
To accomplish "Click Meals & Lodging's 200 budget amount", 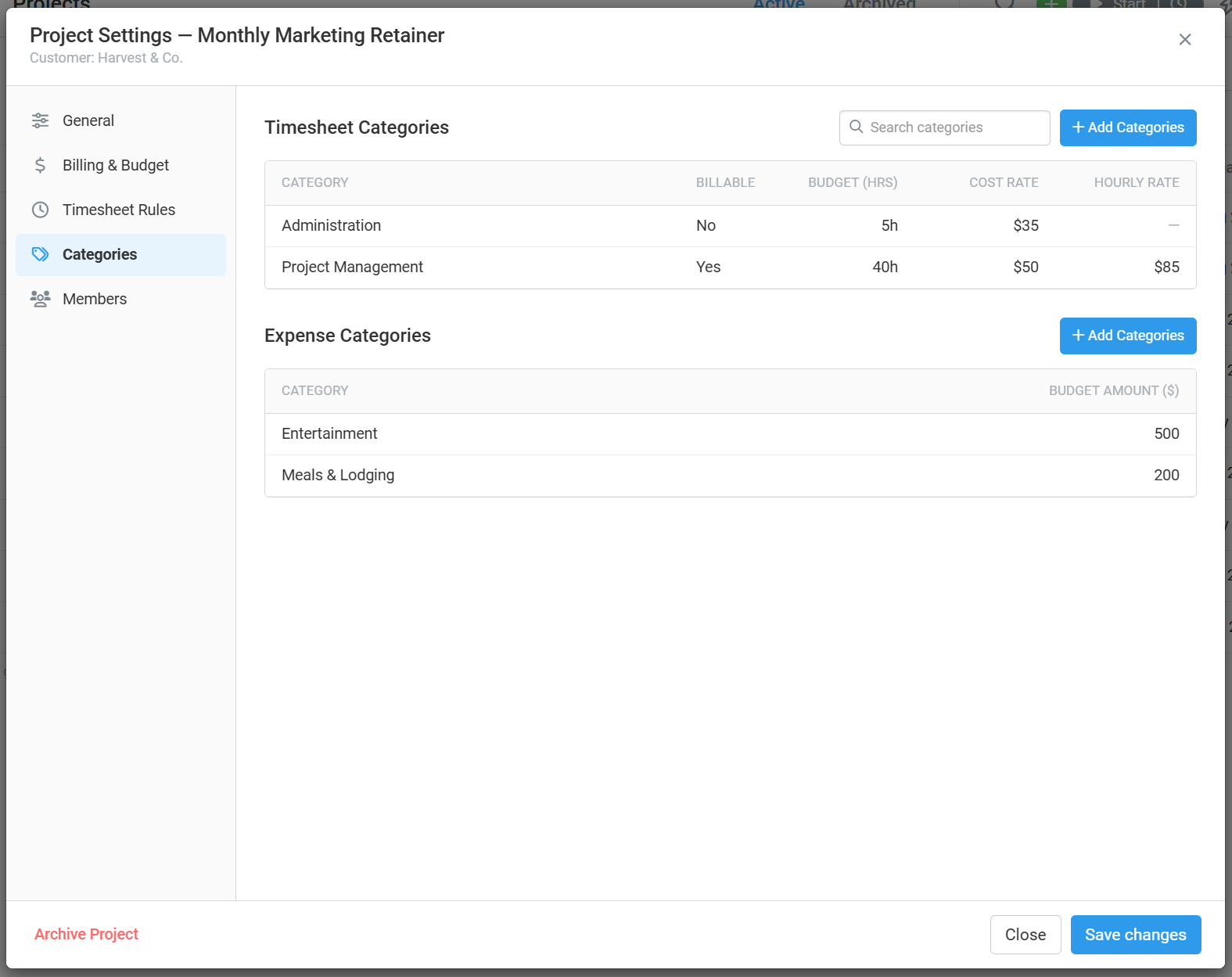I will pyautogui.click(x=1166, y=475).
